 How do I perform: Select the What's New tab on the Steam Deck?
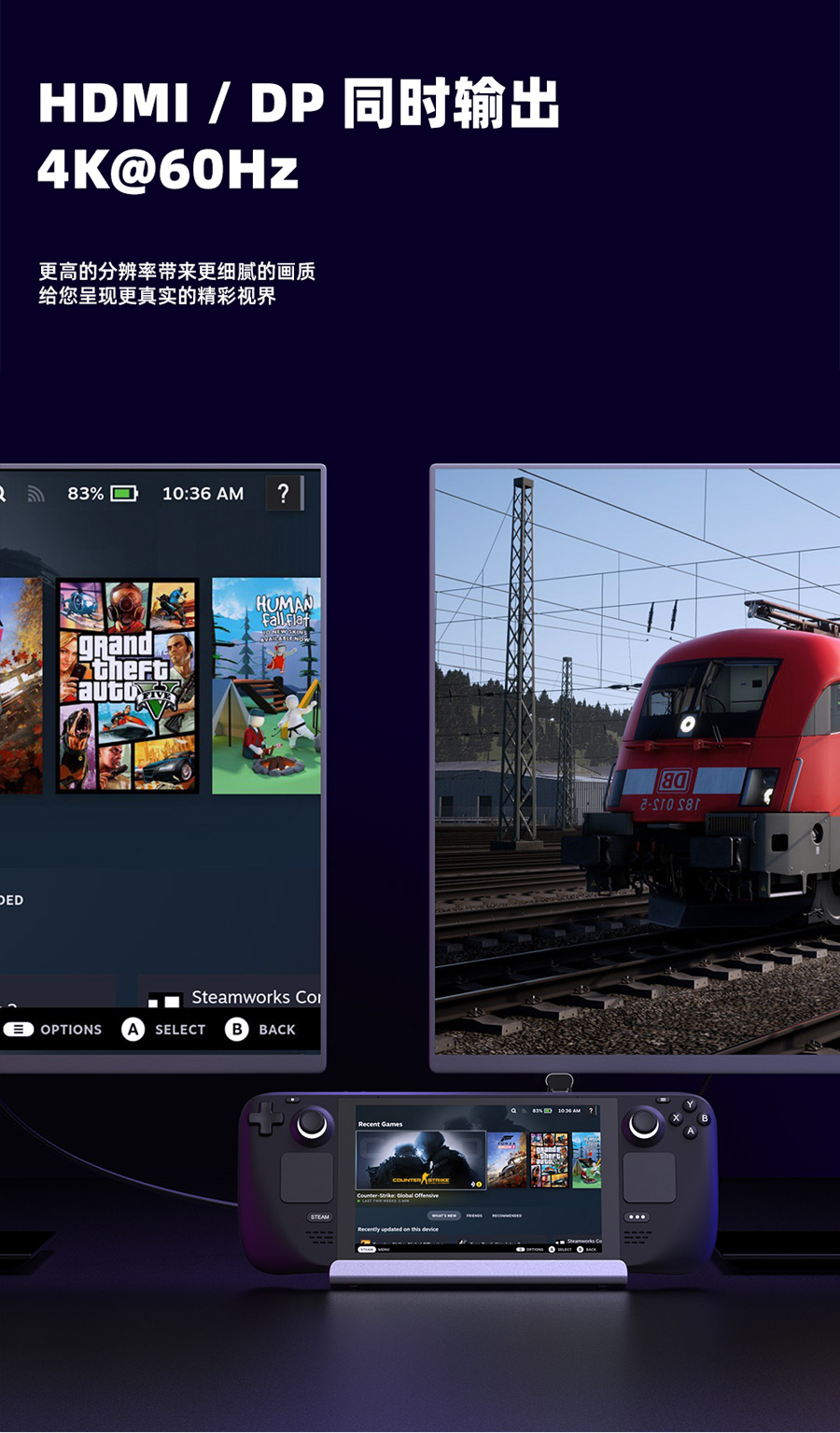point(444,1215)
